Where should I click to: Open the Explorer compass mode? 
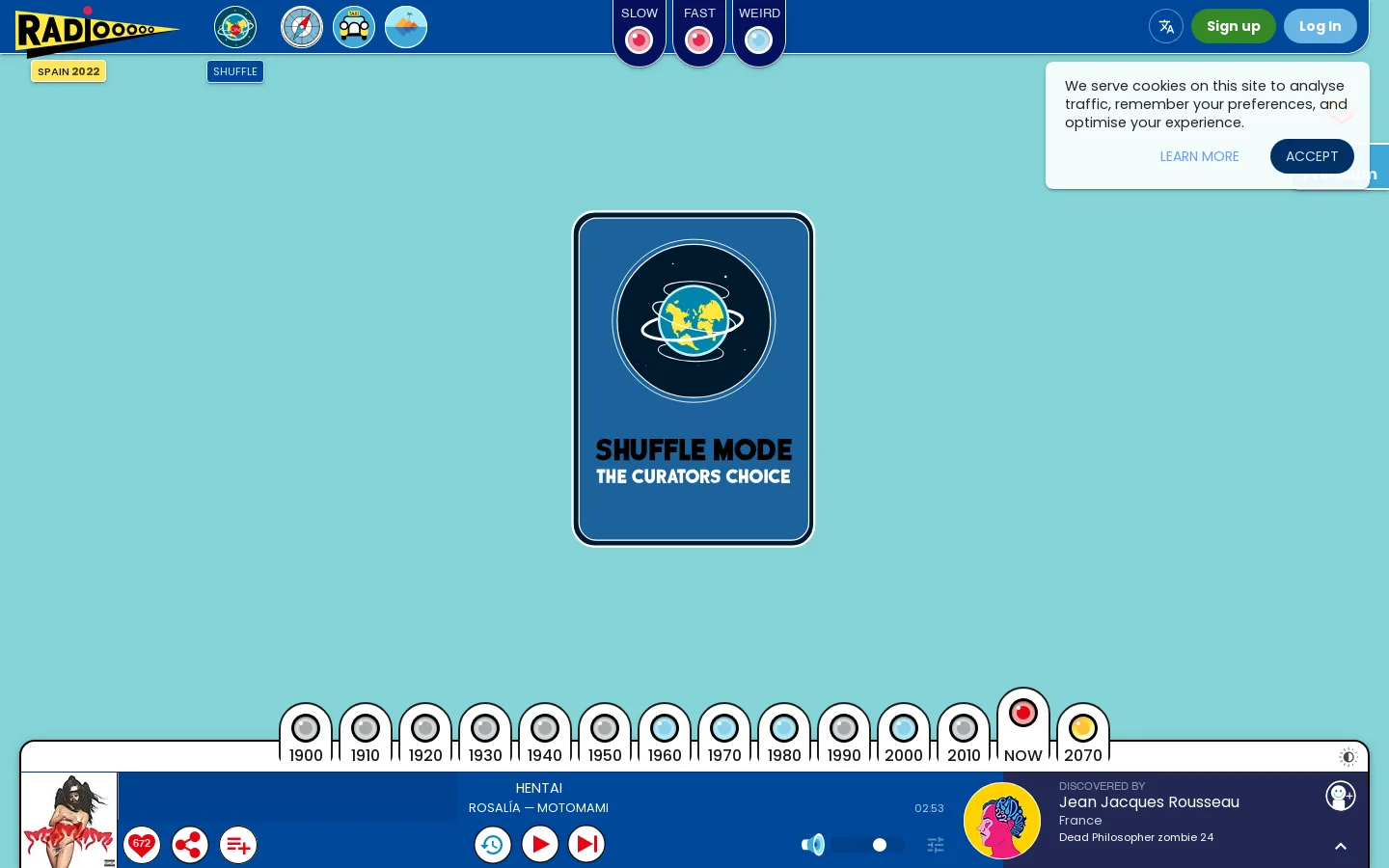point(302,27)
